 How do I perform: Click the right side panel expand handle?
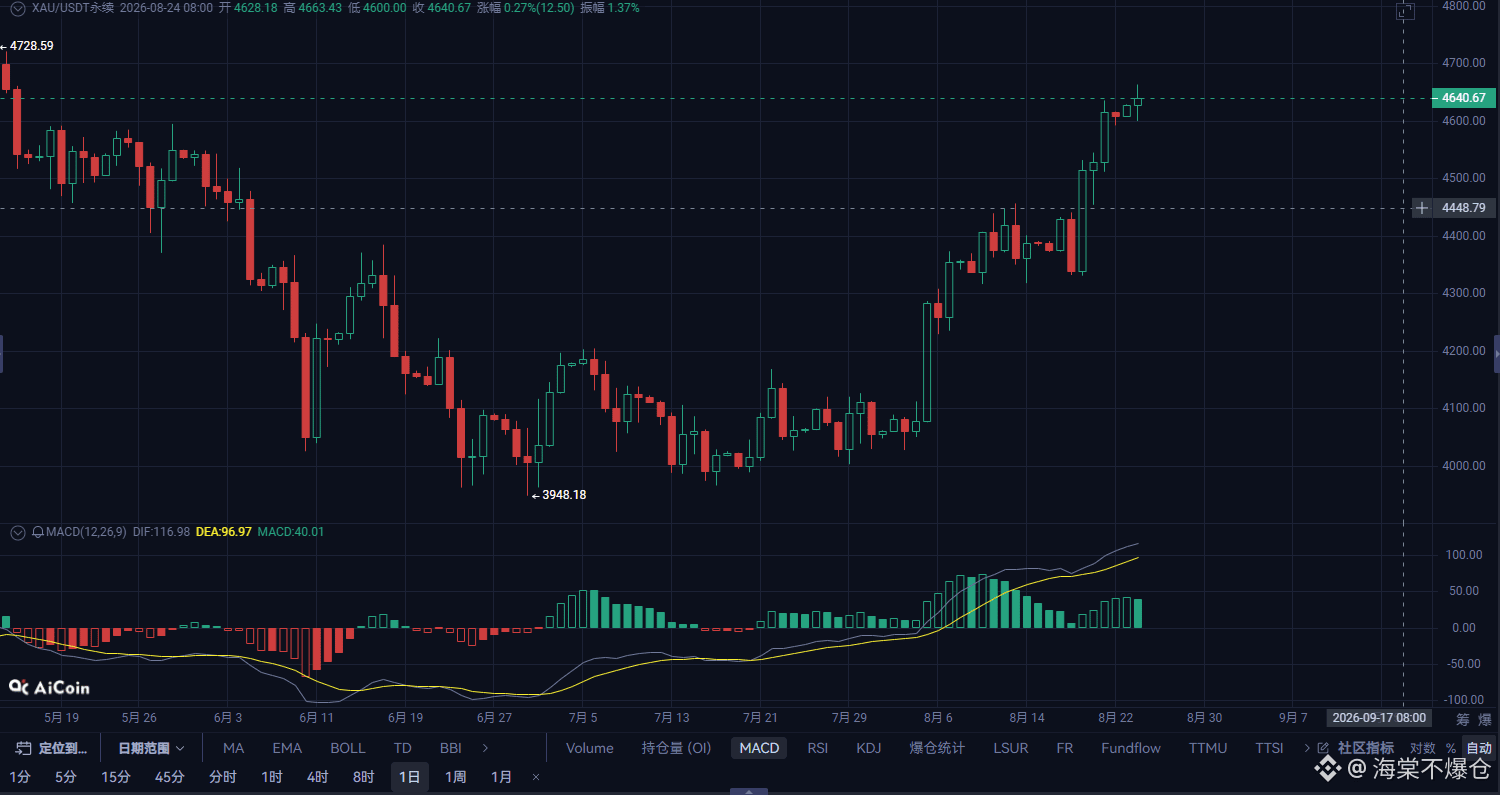pos(1497,353)
